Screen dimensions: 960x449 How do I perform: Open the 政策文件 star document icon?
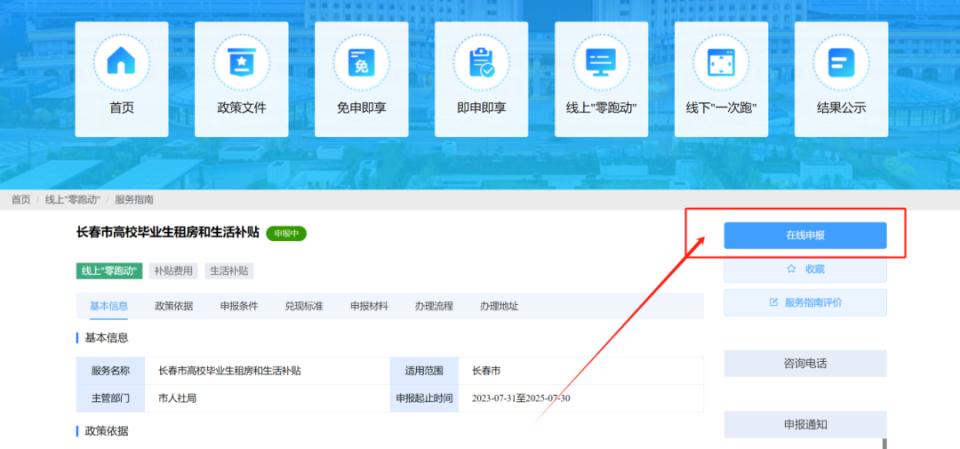pyautogui.click(x=241, y=63)
